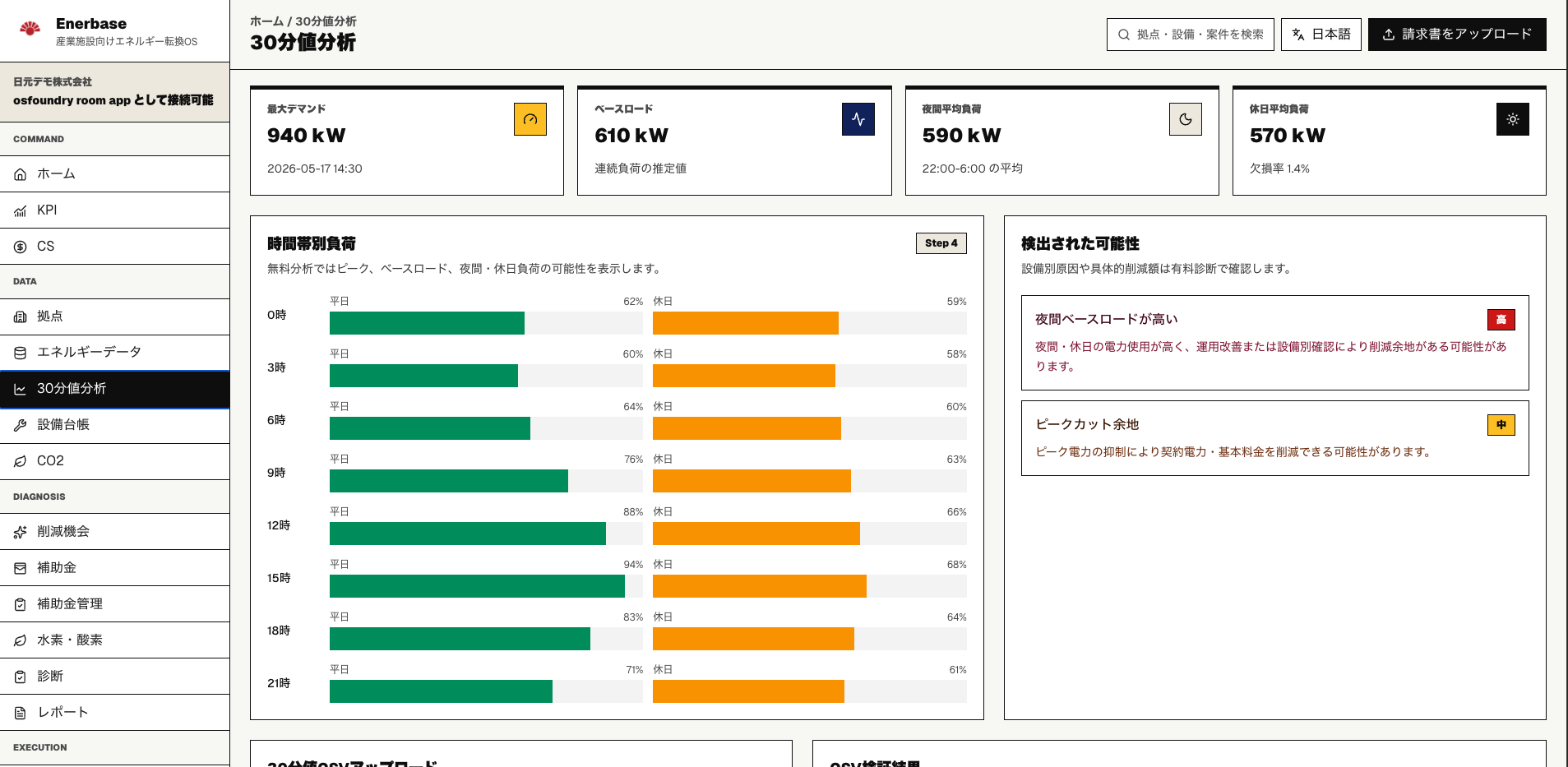The height and width of the screenshot is (767, 1568).
Task: Click the 2026-05-17 14:30 timestamp
Action: coord(315,169)
